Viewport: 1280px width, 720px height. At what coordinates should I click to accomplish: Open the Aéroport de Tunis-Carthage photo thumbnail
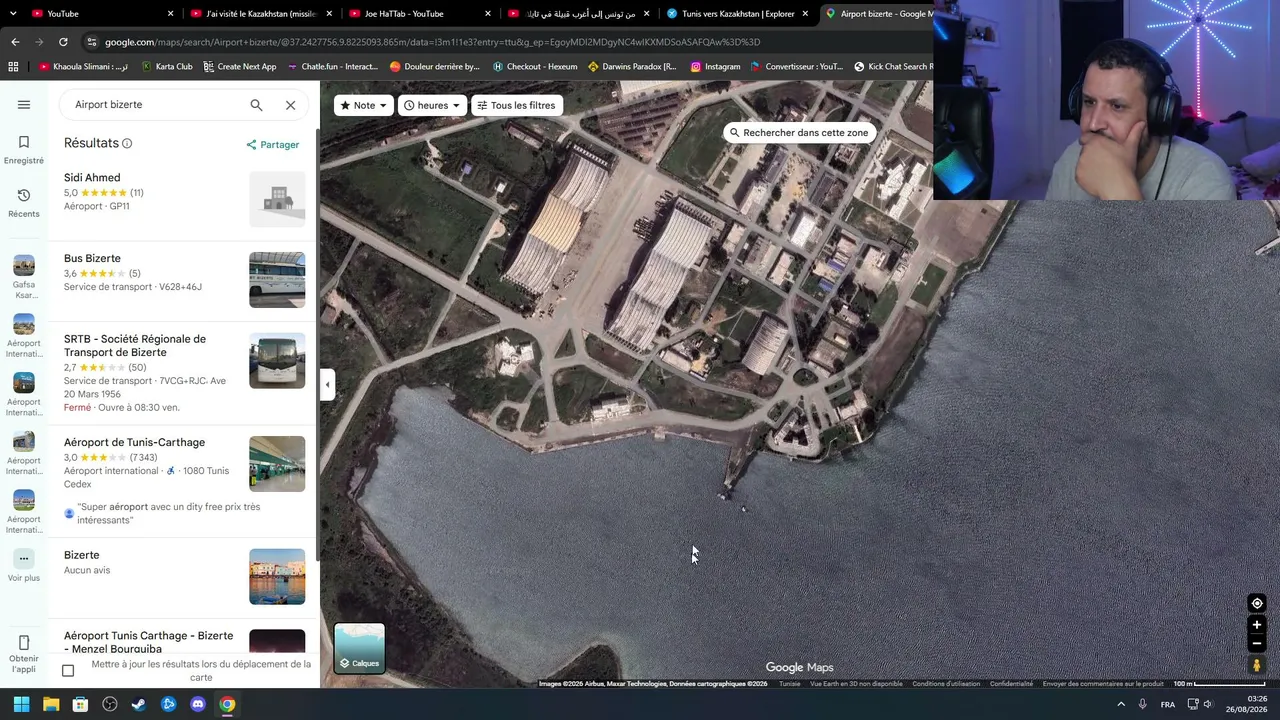tap(277, 464)
